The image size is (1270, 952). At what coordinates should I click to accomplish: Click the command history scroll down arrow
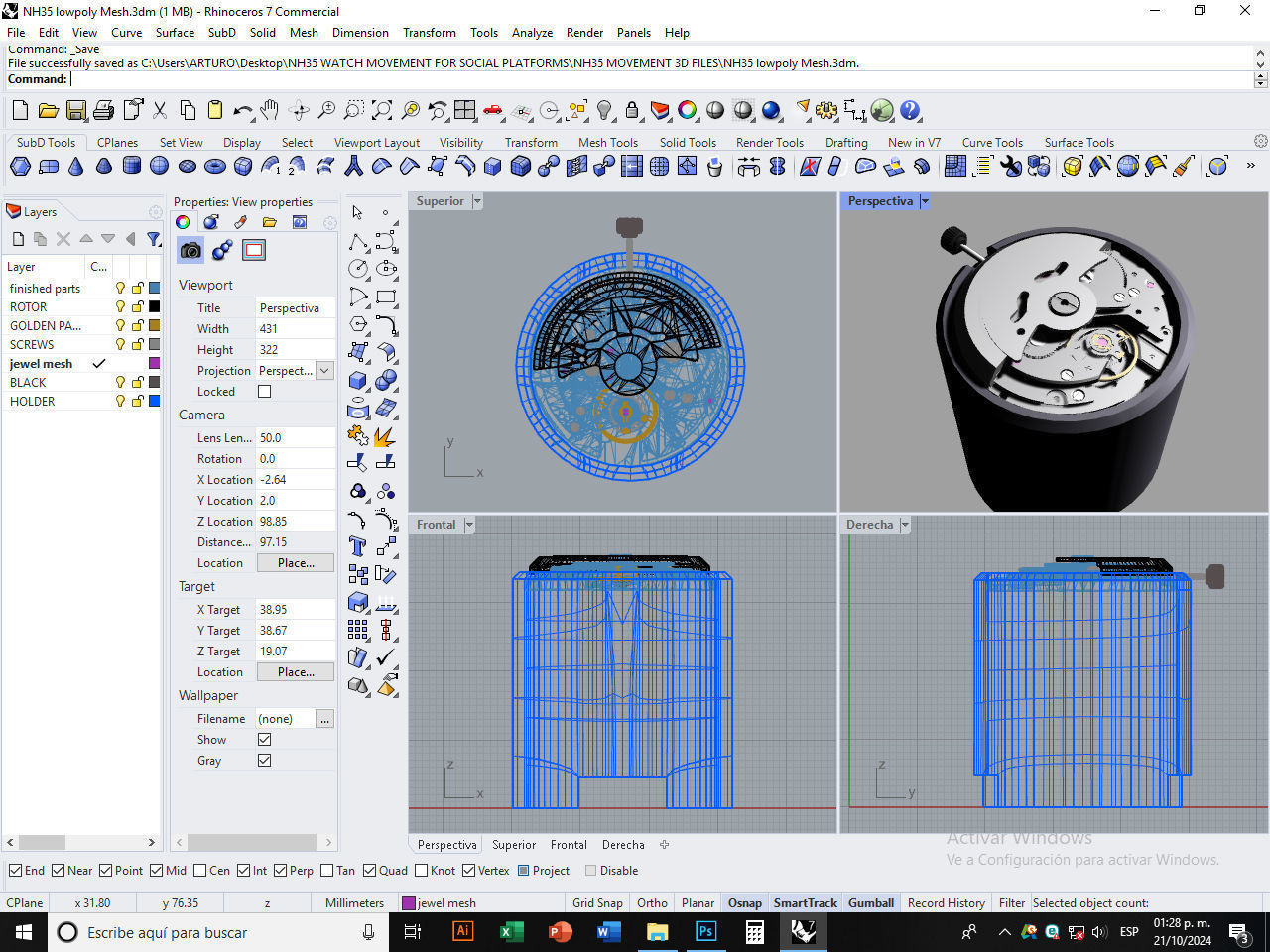coord(1261,65)
